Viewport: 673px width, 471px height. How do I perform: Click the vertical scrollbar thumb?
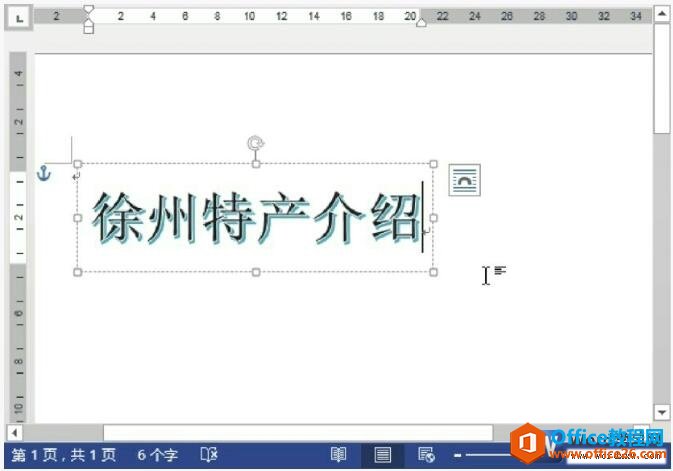pyautogui.click(x=661, y=79)
